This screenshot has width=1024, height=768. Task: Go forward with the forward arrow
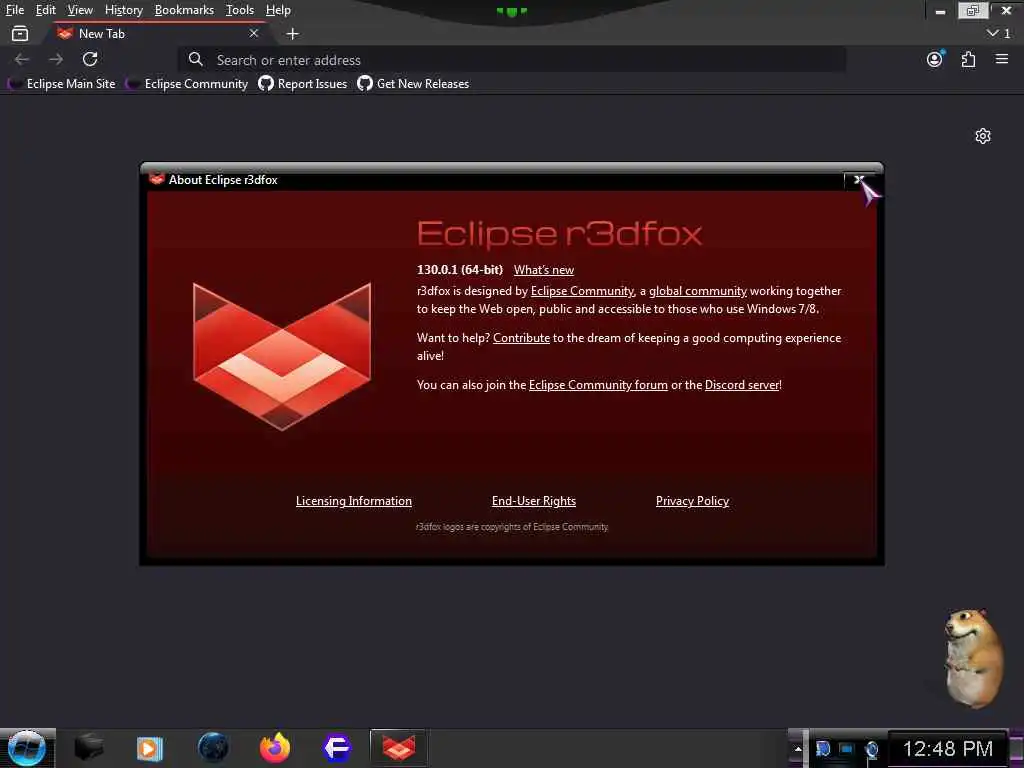[56, 59]
